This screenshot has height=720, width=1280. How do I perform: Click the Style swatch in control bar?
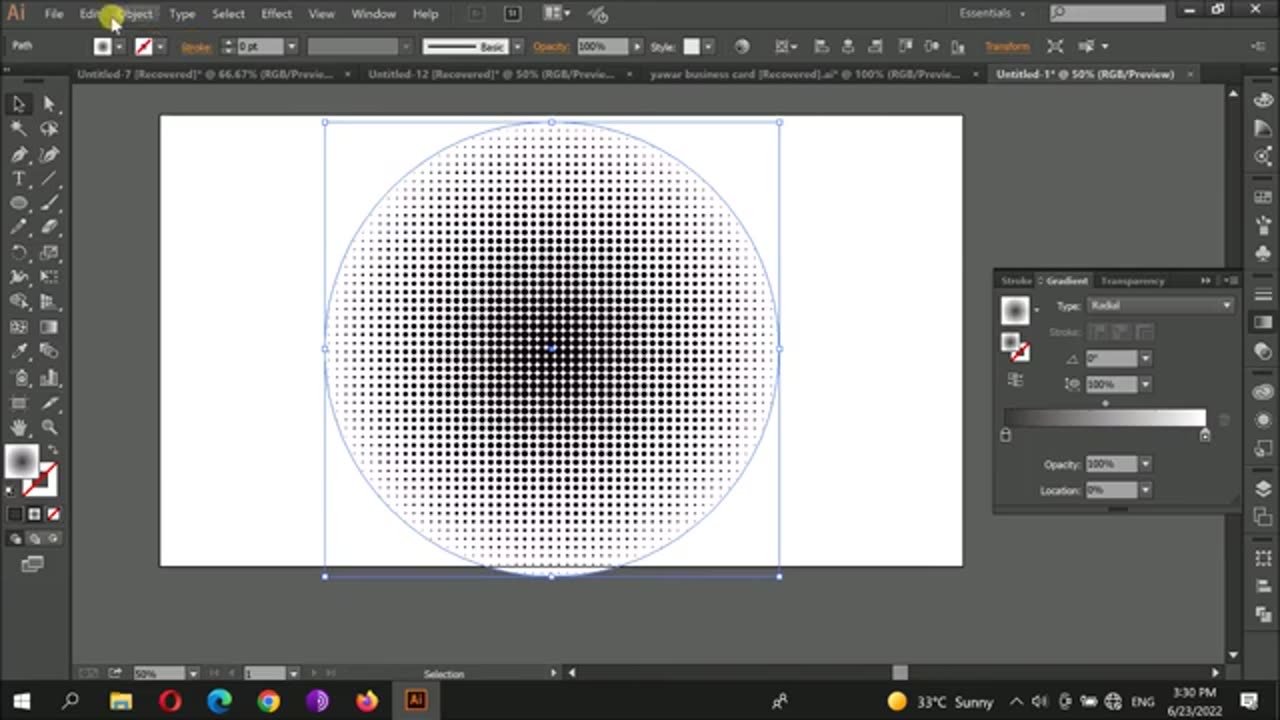point(691,46)
